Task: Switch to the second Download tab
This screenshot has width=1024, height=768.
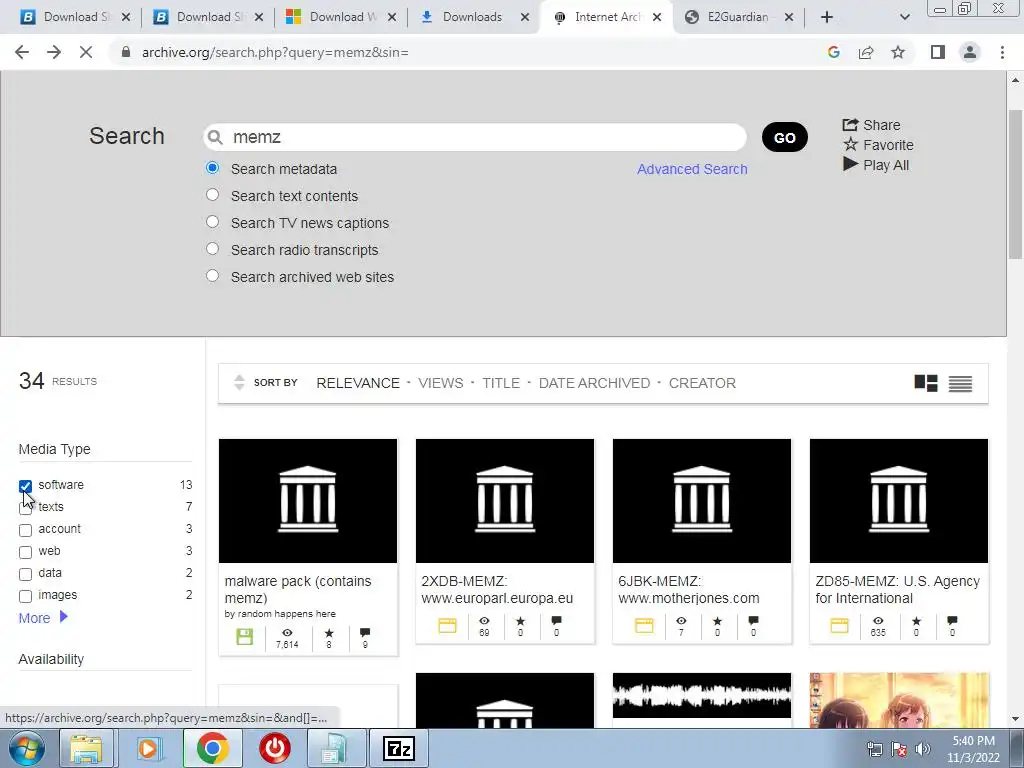Action: click(x=207, y=17)
